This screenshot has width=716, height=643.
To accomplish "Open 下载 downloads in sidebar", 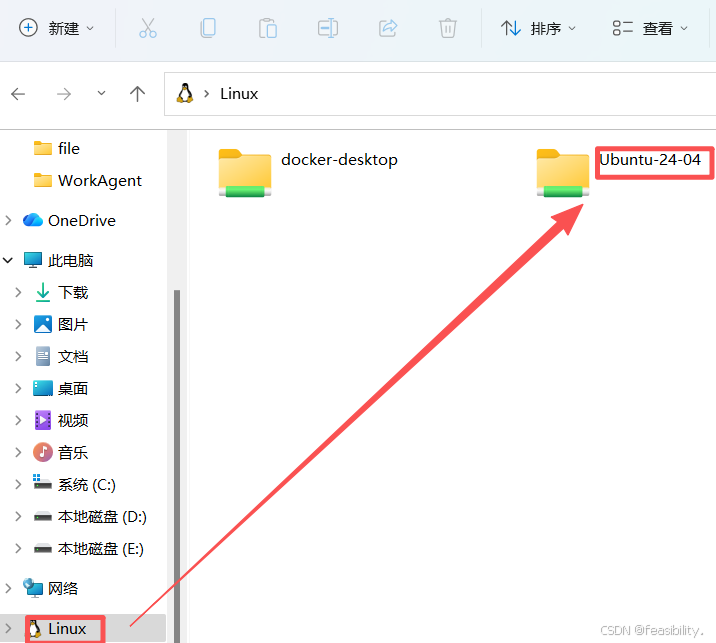I will pos(61,292).
